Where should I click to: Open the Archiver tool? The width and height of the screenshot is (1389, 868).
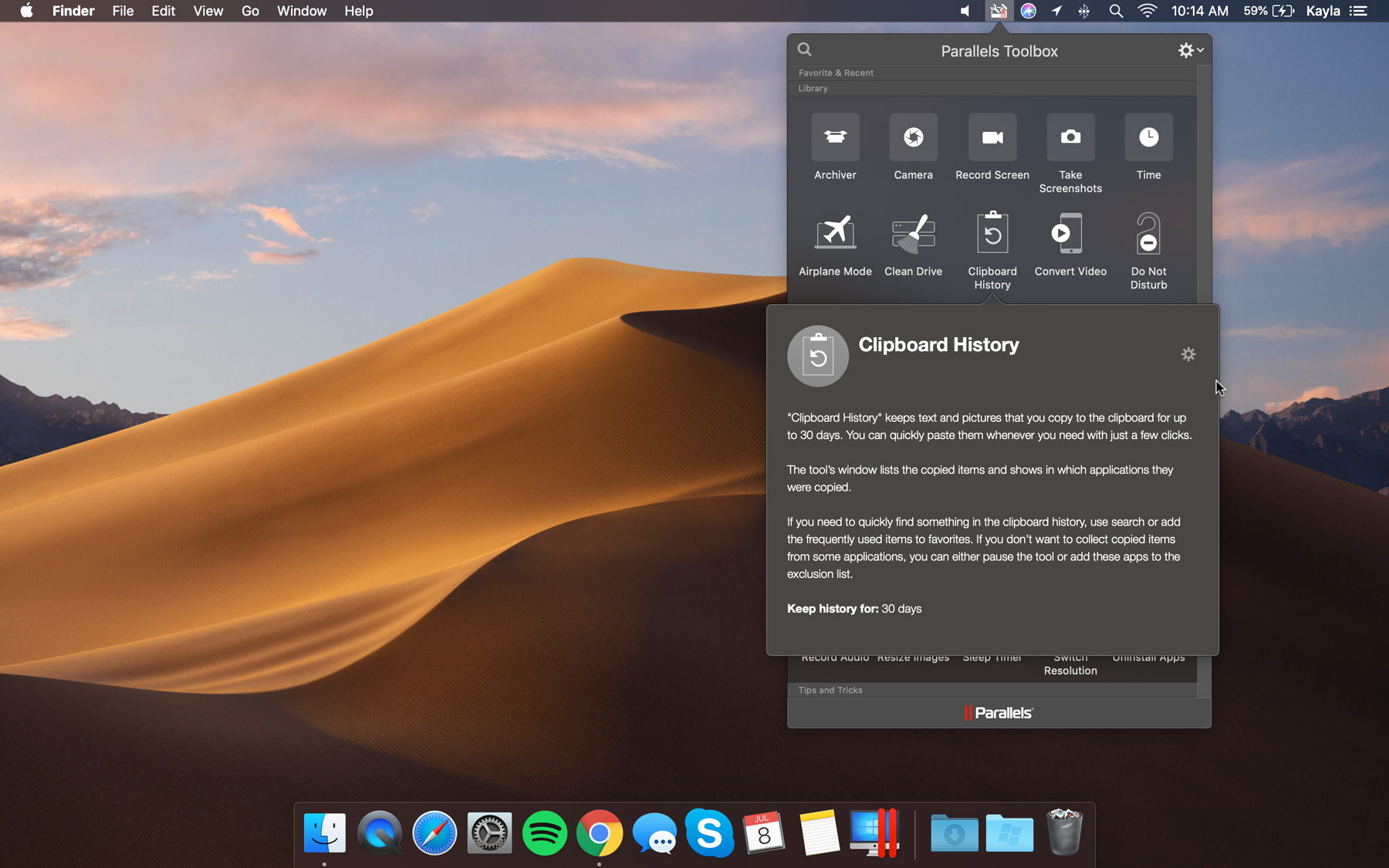coord(835,138)
